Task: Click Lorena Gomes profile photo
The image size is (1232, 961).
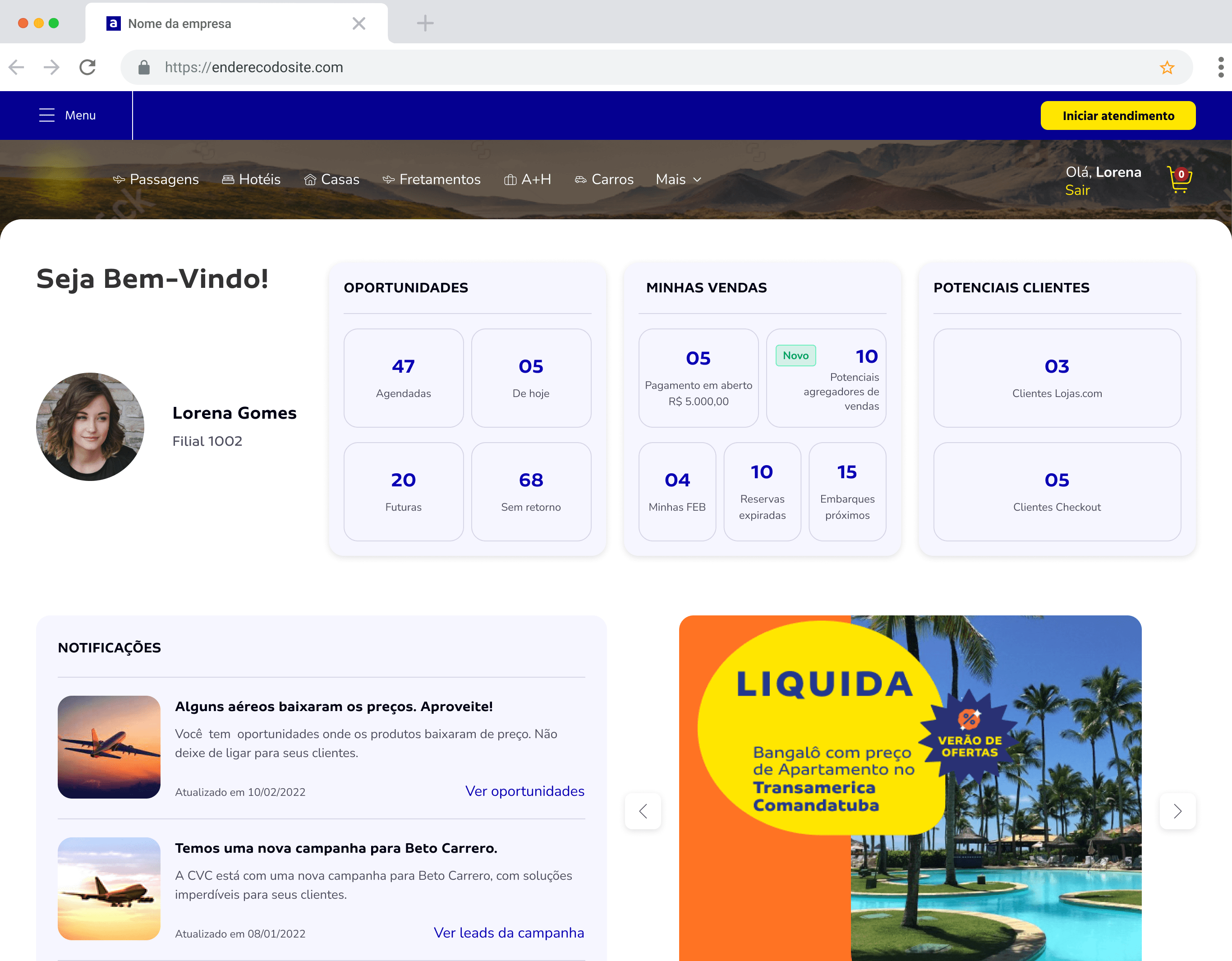Action: tap(90, 426)
